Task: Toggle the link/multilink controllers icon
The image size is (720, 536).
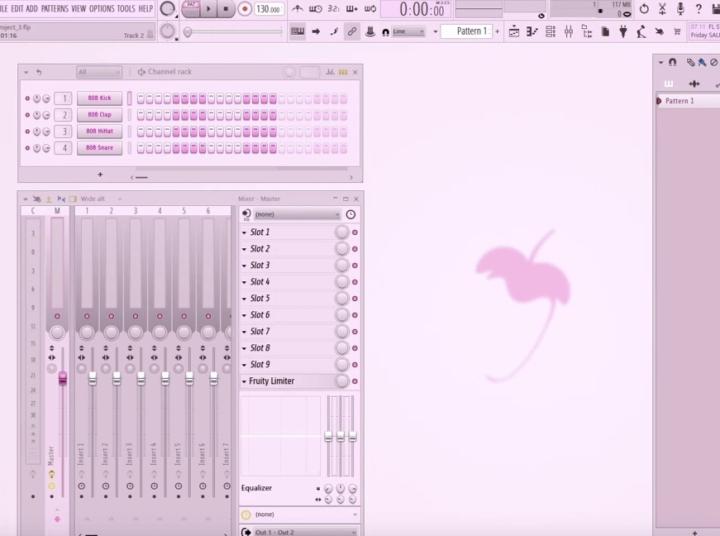Action: click(352, 31)
